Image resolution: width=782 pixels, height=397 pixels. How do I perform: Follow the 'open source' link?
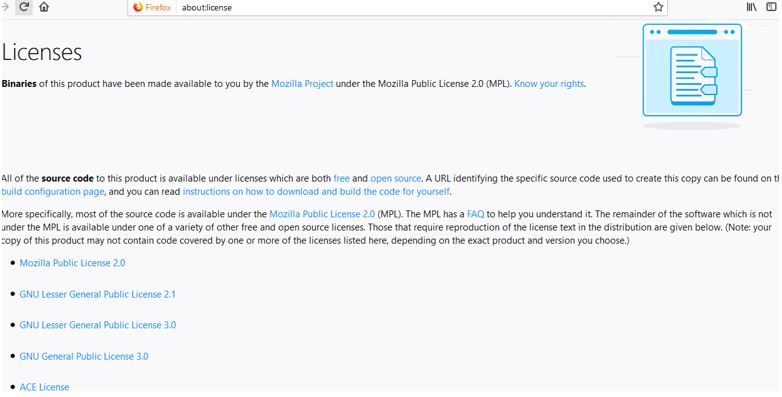(395, 178)
